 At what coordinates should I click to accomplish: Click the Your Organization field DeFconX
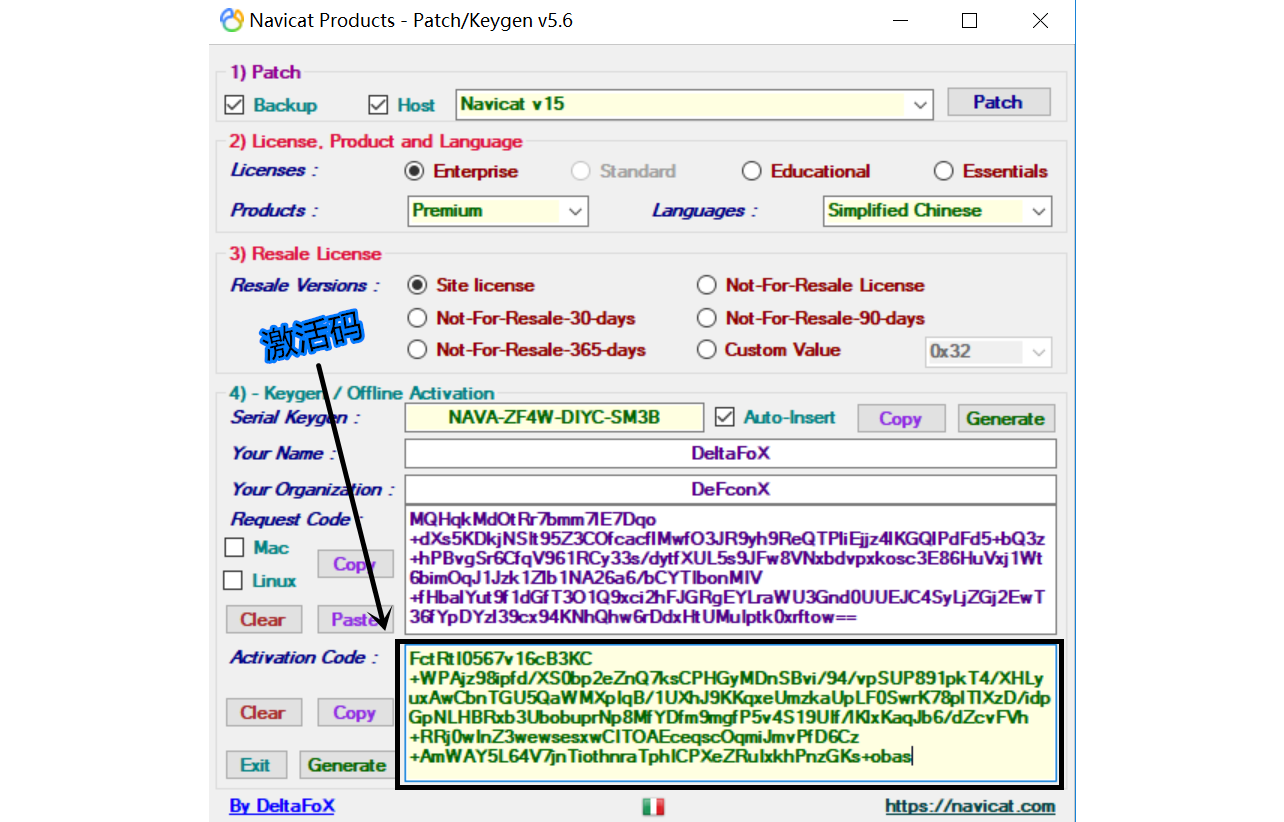731,490
